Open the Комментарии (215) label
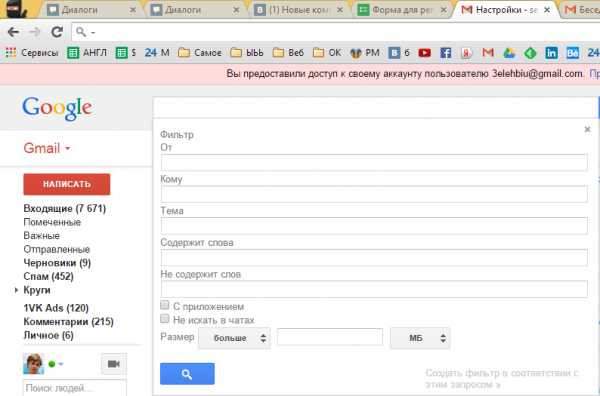 [68, 321]
